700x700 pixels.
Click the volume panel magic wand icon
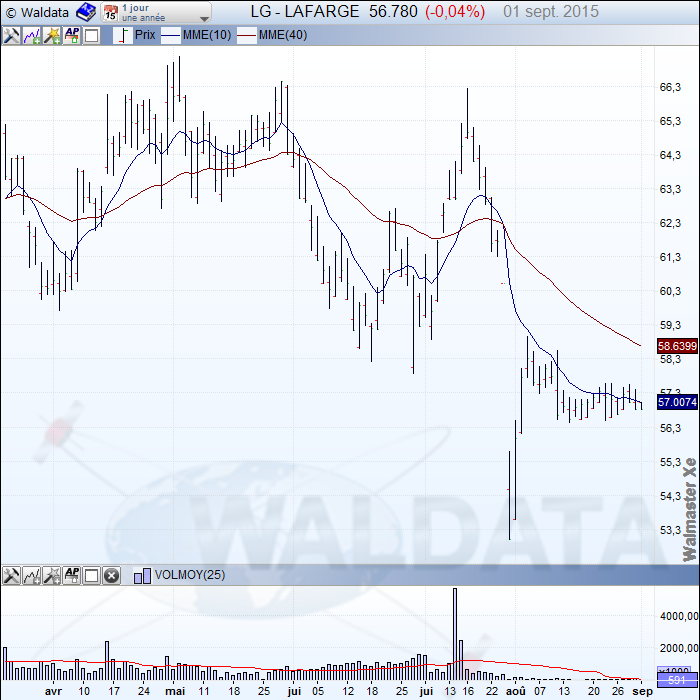[52, 575]
